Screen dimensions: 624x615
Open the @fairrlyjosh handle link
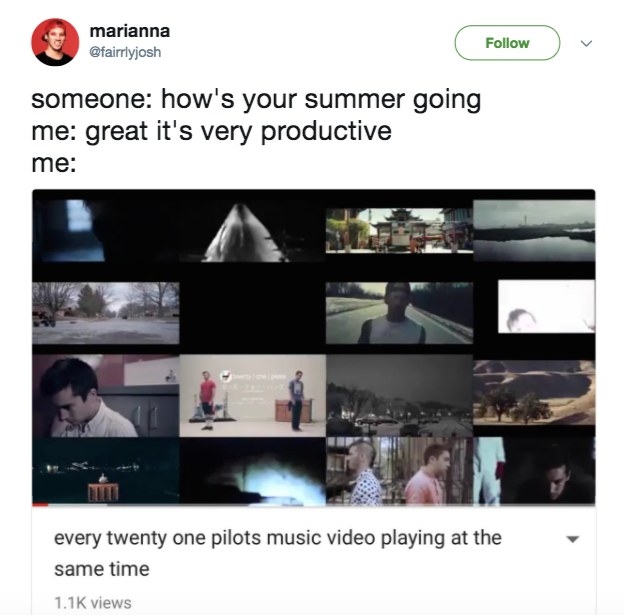tap(125, 52)
